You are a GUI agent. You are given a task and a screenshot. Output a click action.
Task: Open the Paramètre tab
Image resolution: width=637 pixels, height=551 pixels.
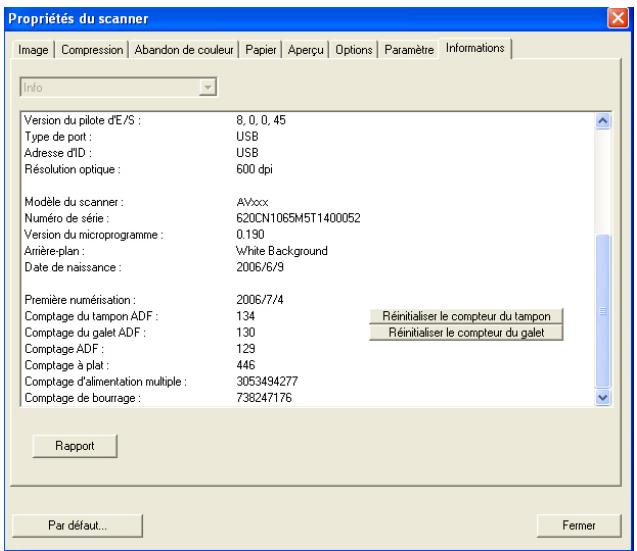[x=409, y=50]
